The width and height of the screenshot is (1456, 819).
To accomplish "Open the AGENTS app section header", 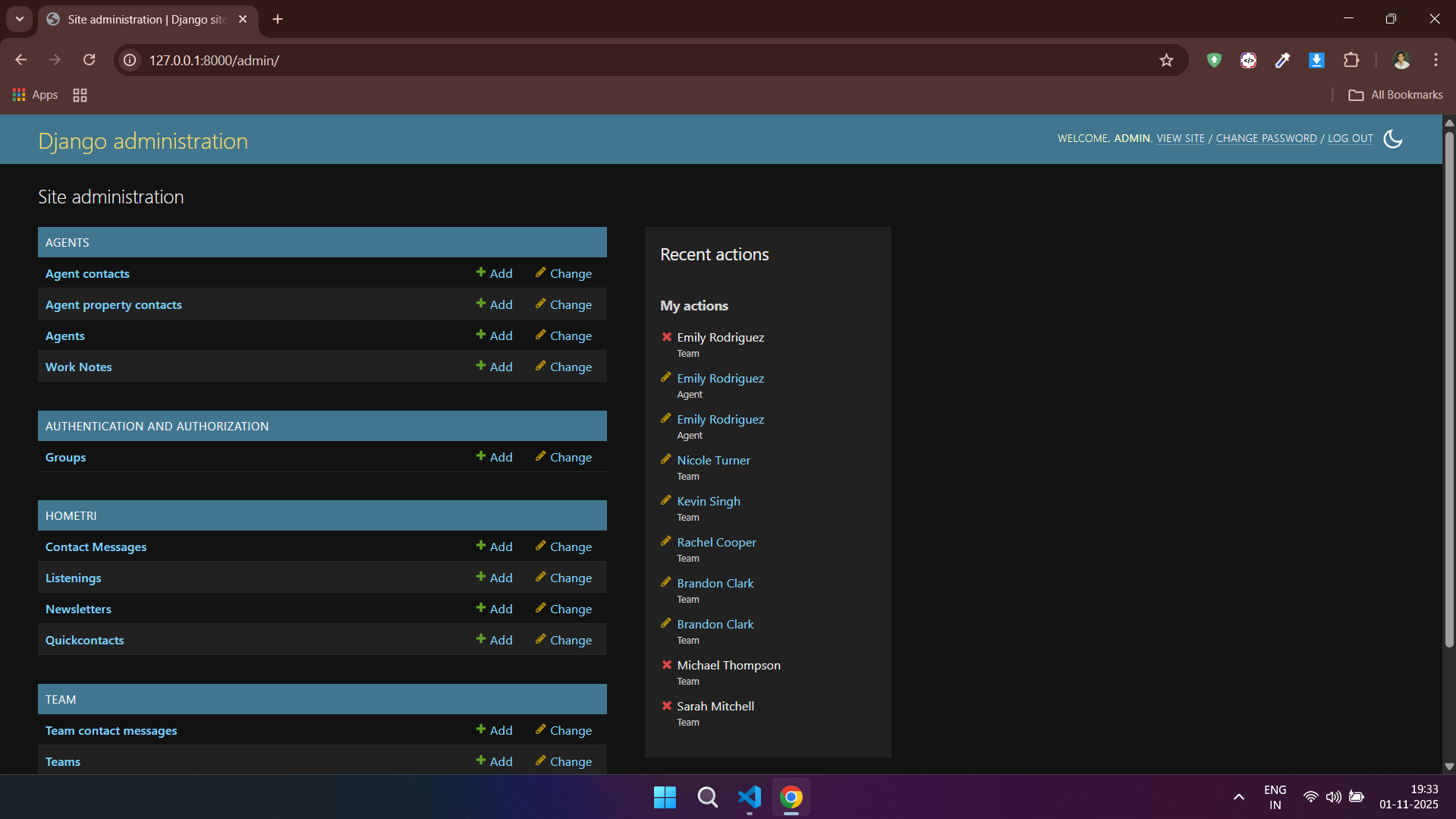I will coord(67,242).
